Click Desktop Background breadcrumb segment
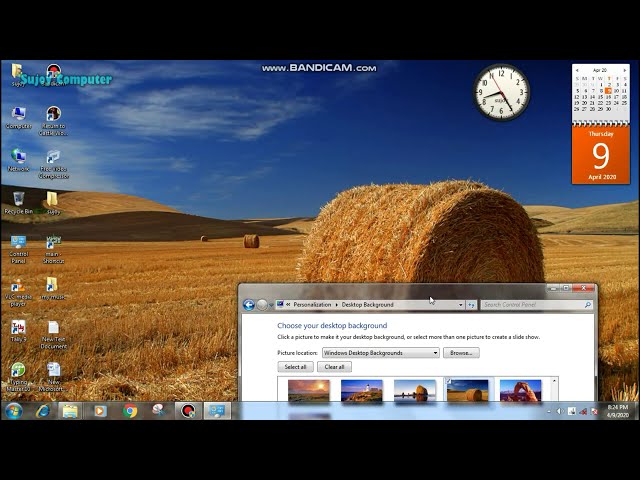The height and width of the screenshot is (480, 640). (x=367, y=304)
